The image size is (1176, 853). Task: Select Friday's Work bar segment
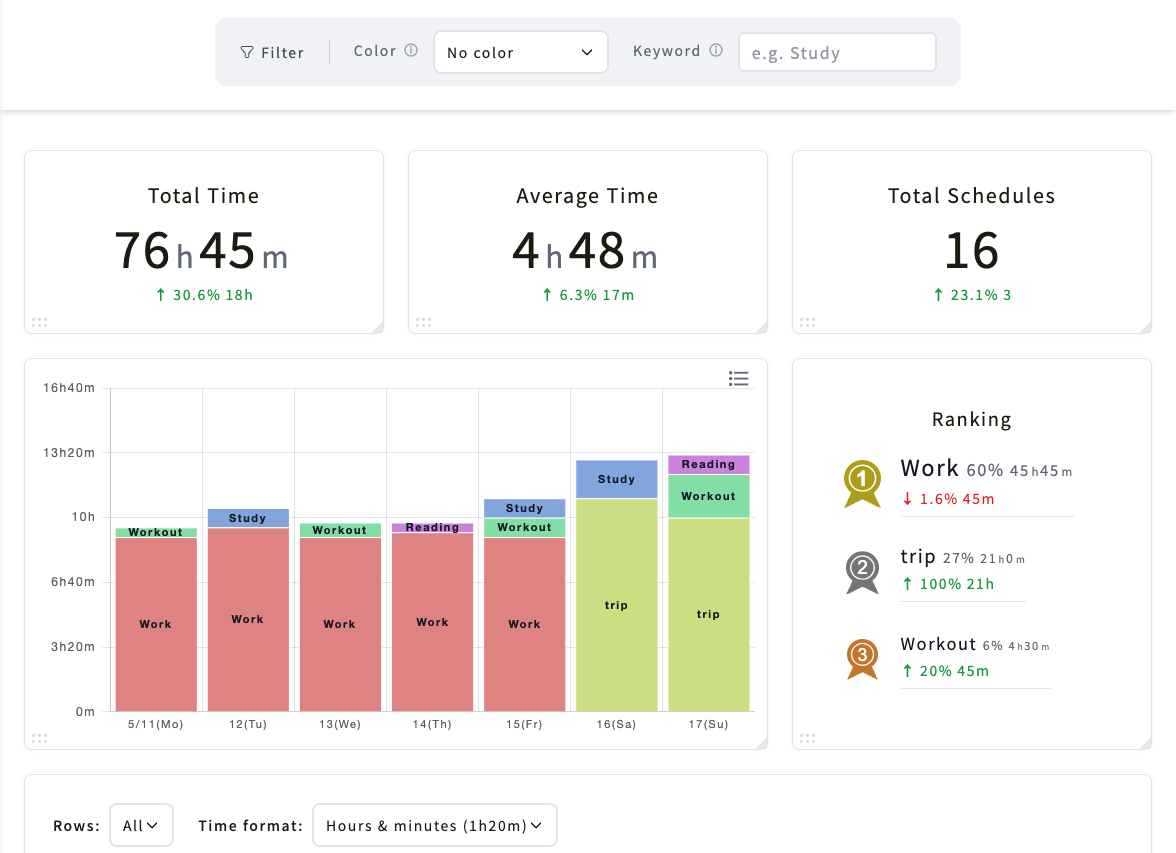pos(524,624)
